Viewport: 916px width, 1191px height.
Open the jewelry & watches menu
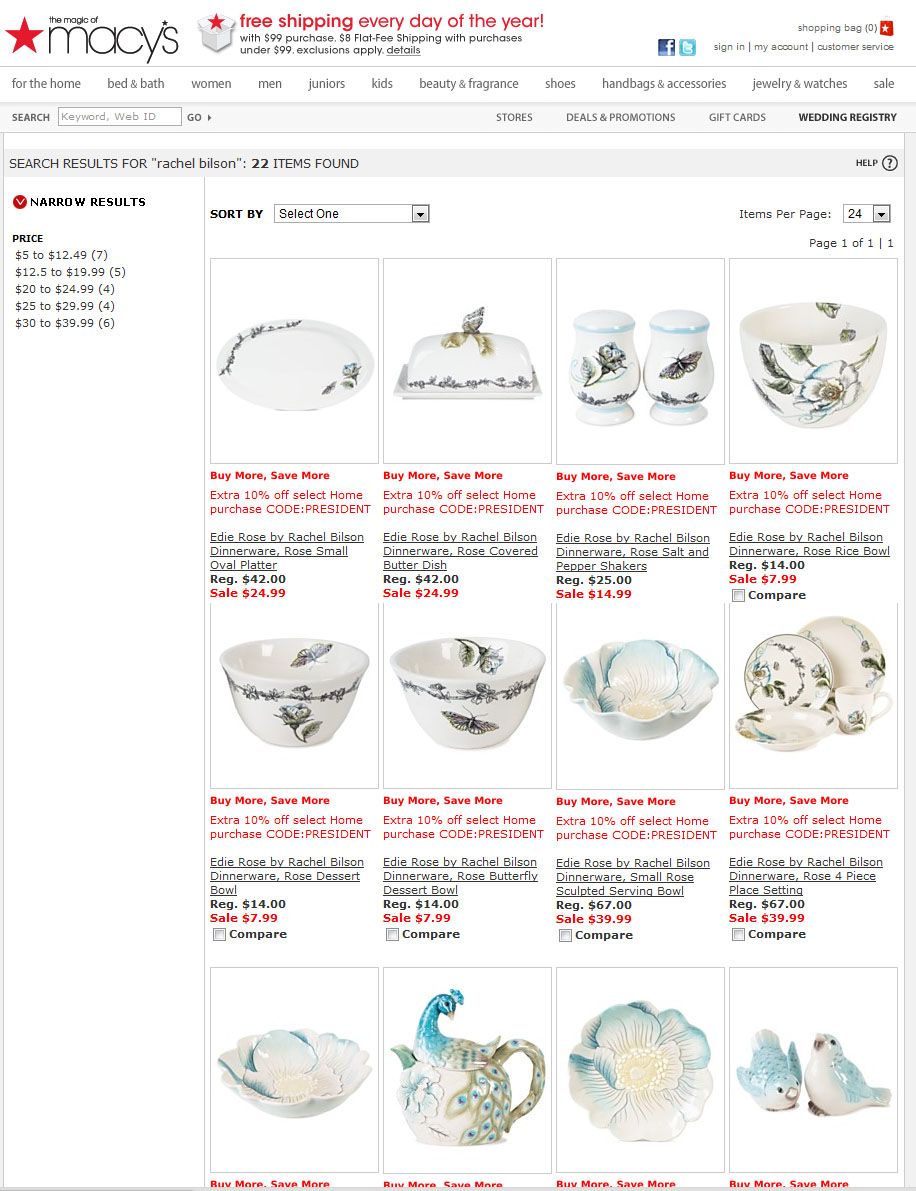(800, 84)
